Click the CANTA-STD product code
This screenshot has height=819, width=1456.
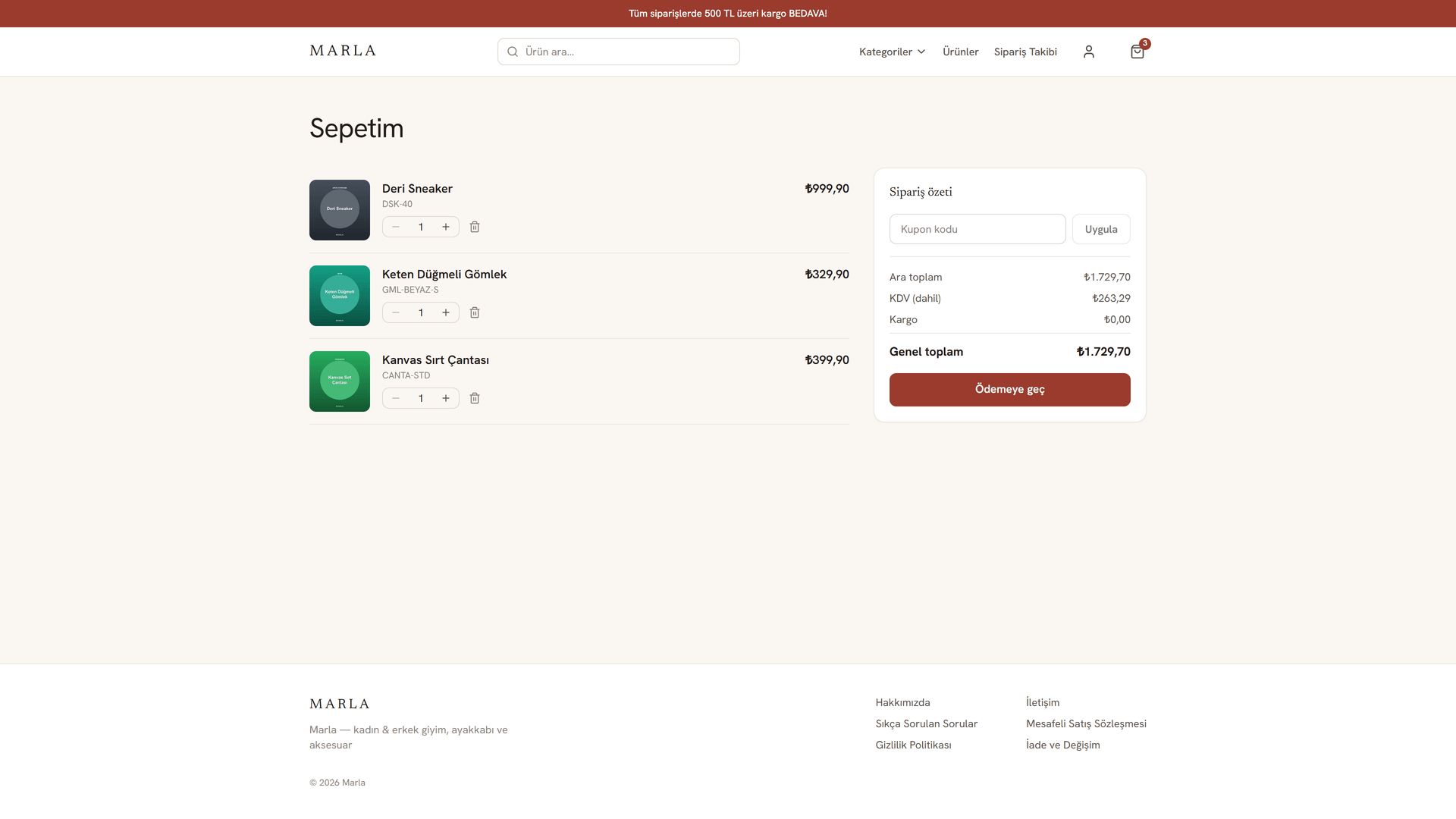(406, 375)
